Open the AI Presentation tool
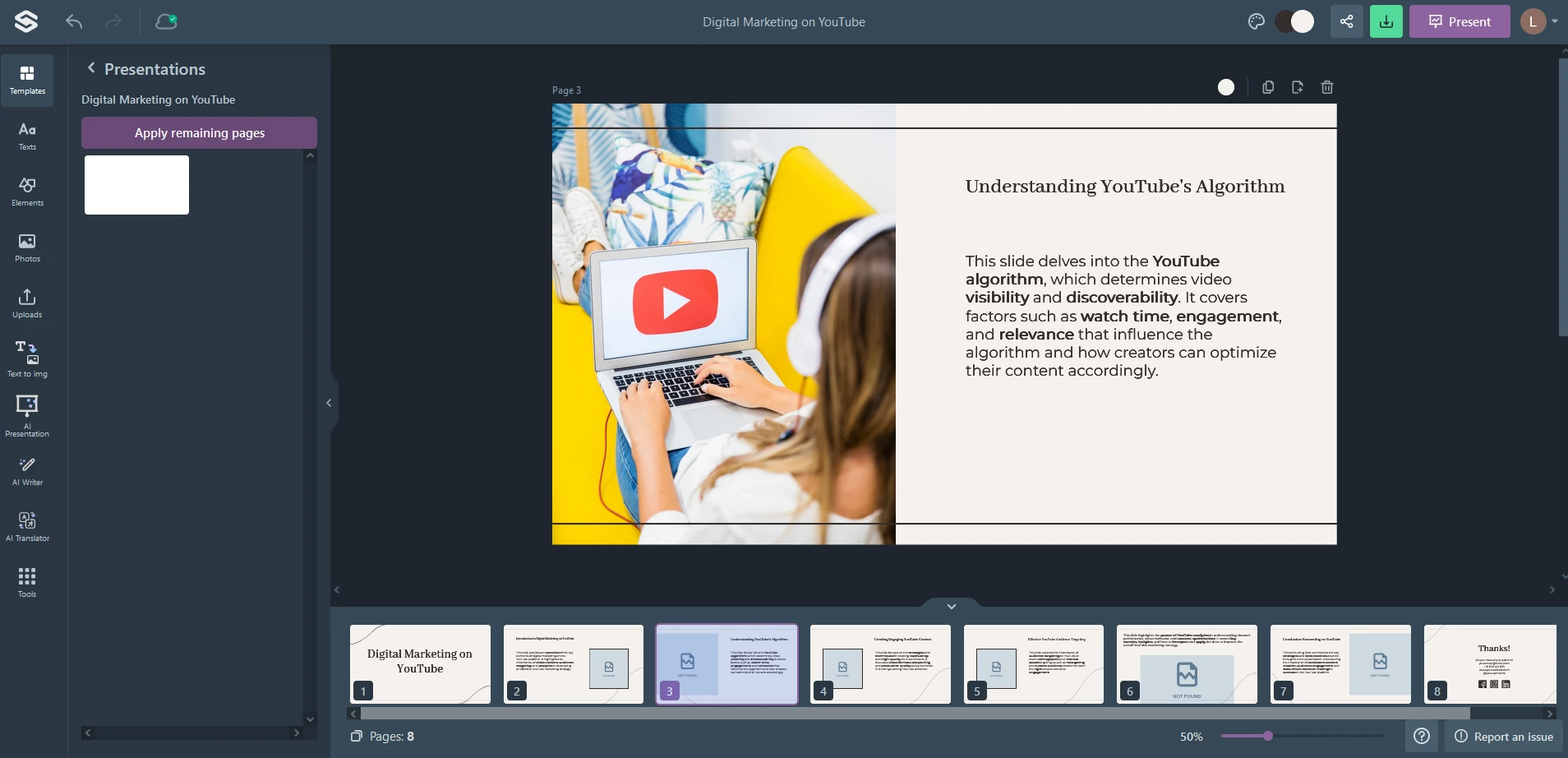Viewport: 1568px width, 758px height. tap(27, 416)
